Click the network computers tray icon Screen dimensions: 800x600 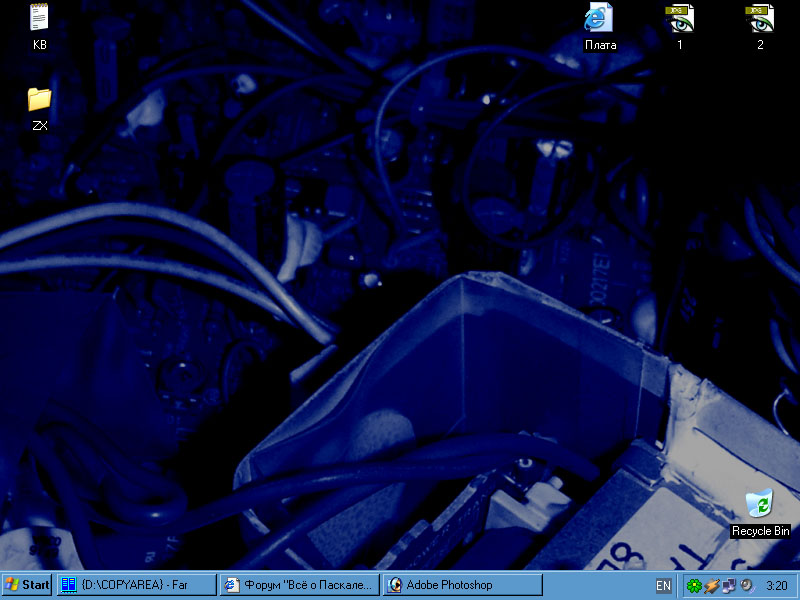point(729,585)
